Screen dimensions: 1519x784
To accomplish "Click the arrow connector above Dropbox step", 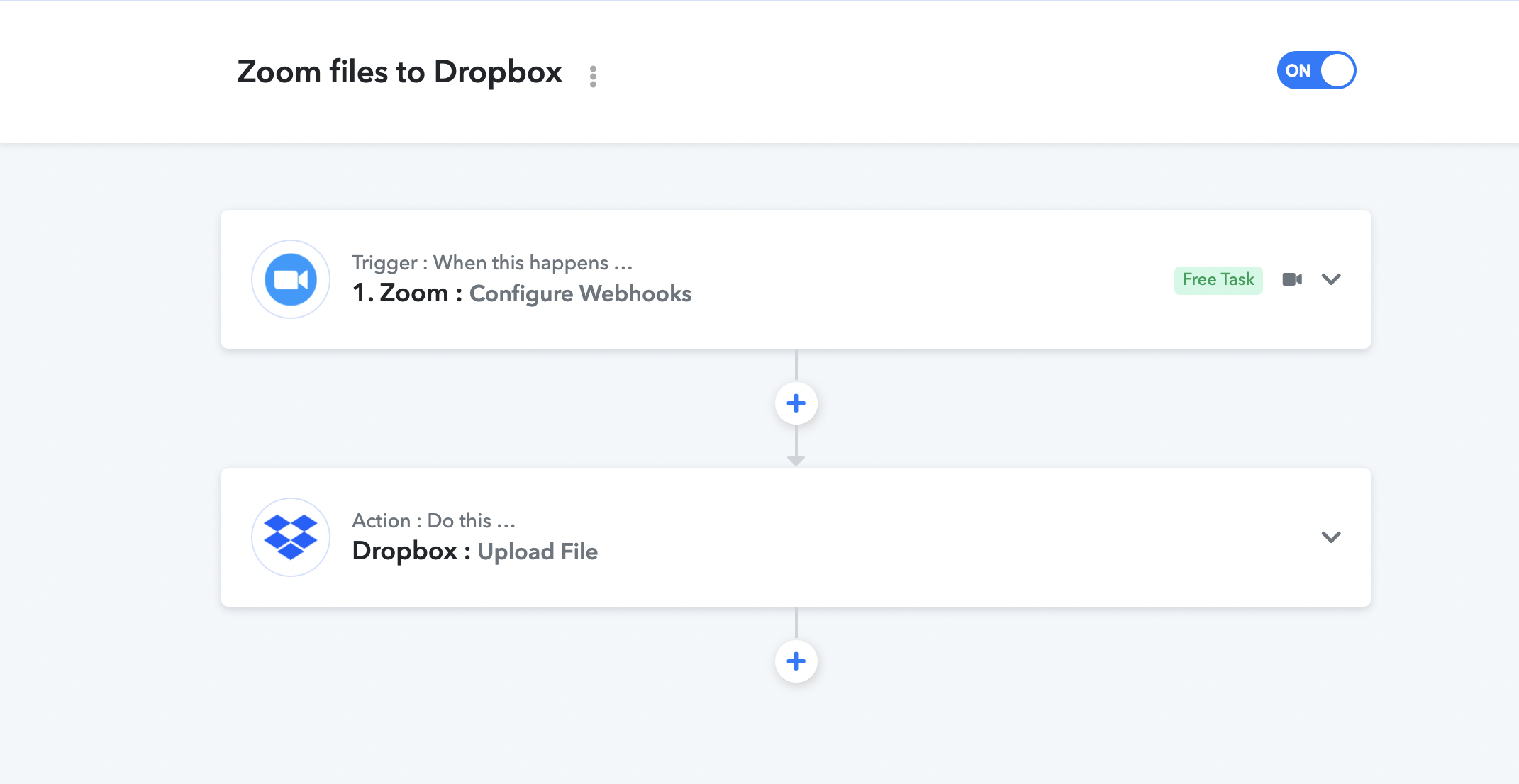I will (x=796, y=460).
